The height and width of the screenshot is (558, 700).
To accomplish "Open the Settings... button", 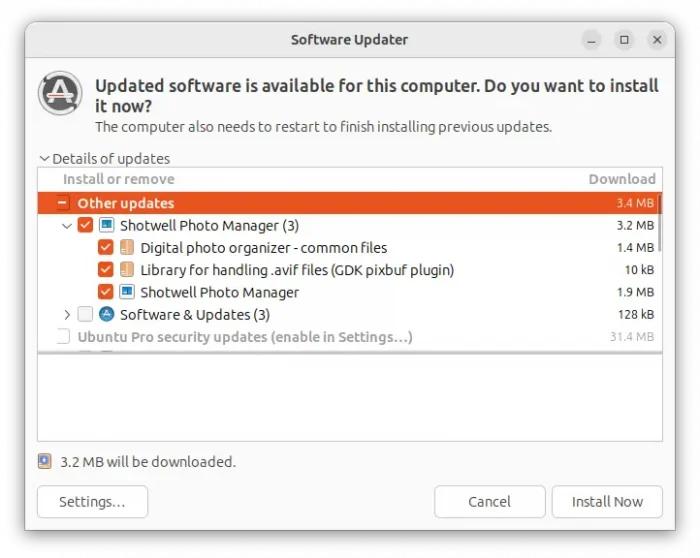I will point(92,502).
